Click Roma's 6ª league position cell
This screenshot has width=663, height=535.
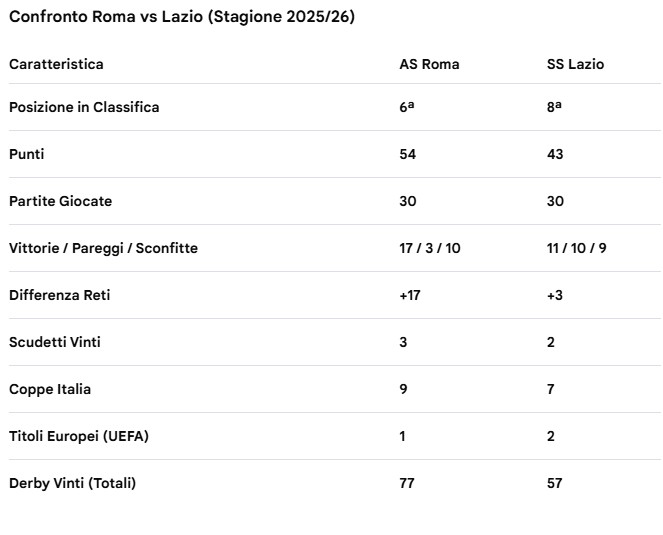click(406, 107)
